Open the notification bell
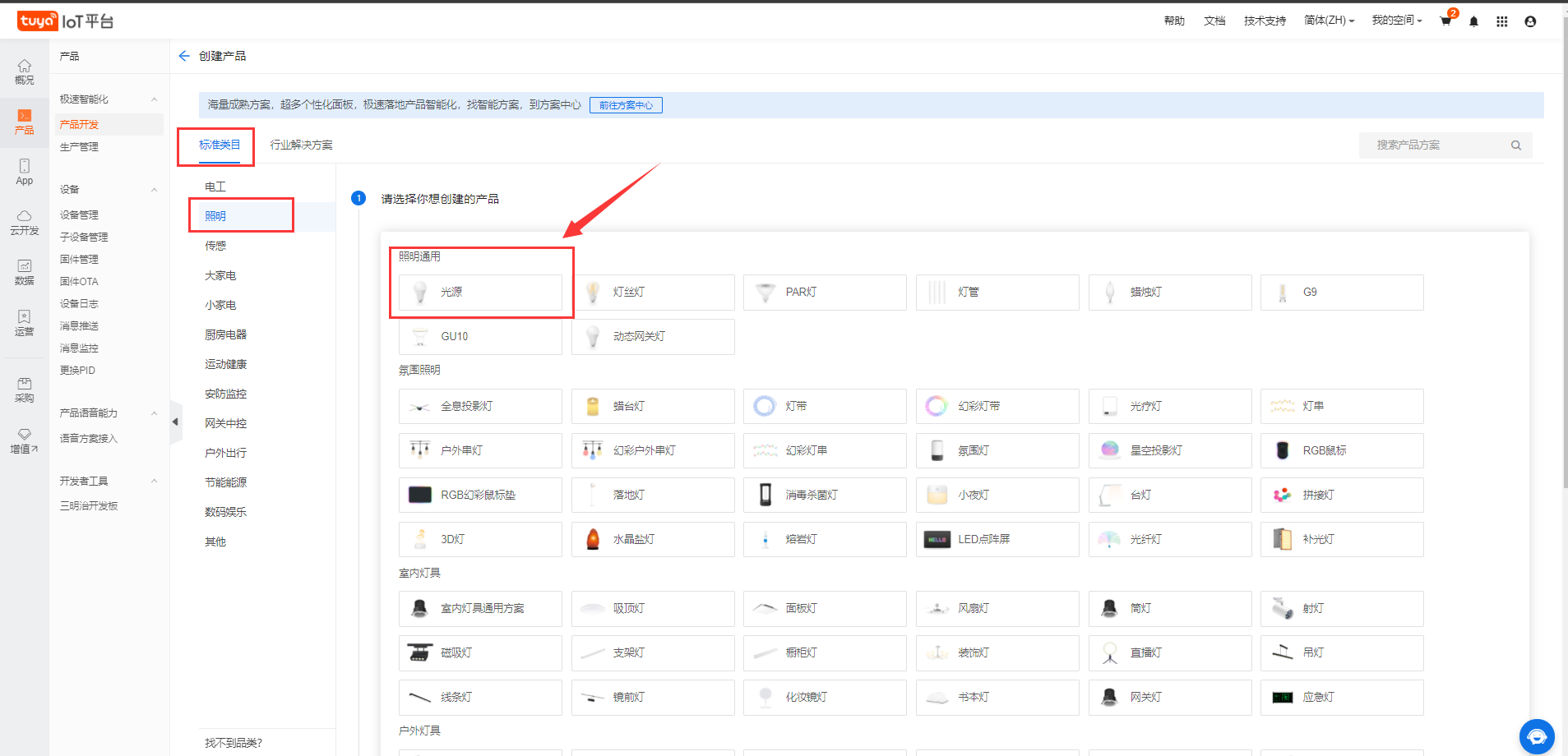This screenshot has width=1568, height=756. pyautogui.click(x=1473, y=21)
